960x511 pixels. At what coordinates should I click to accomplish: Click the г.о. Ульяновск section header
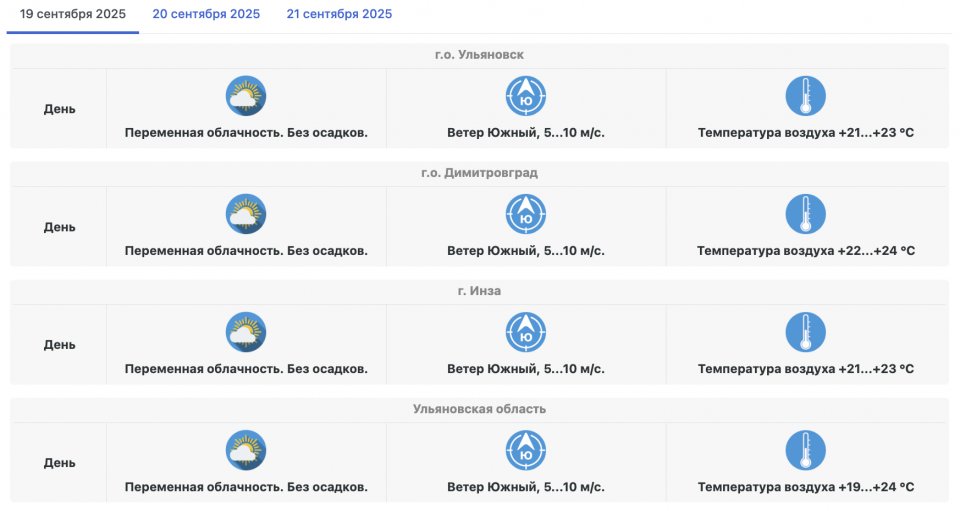[x=479, y=55]
